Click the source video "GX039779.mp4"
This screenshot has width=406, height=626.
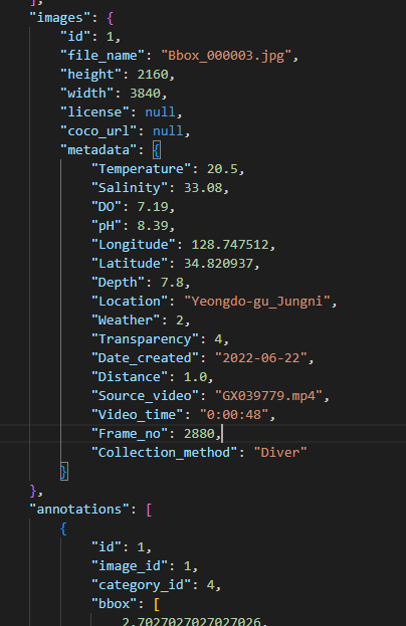[x=269, y=396]
